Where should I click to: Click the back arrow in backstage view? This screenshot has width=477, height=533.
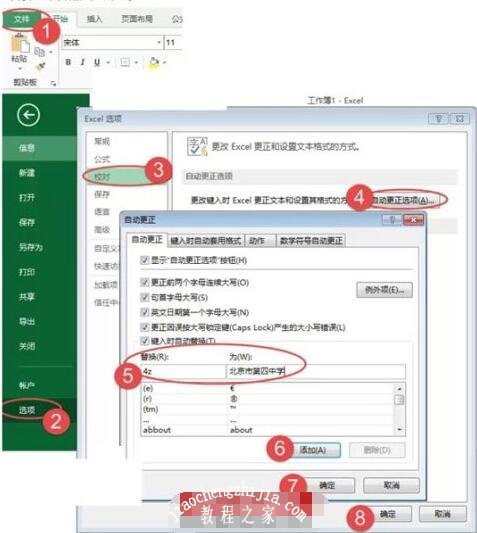tap(29, 115)
